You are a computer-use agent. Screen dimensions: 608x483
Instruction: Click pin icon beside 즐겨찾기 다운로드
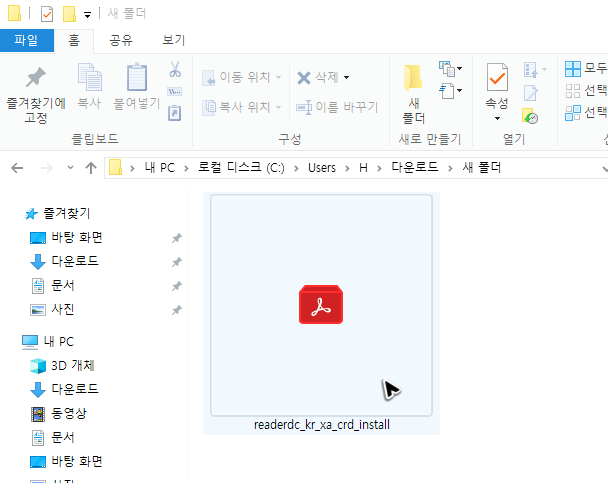(x=177, y=262)
